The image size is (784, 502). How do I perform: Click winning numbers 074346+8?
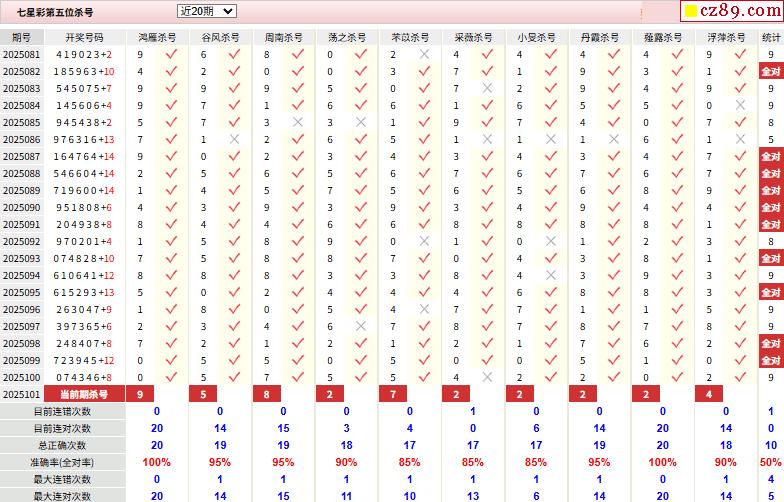(84, 378)
